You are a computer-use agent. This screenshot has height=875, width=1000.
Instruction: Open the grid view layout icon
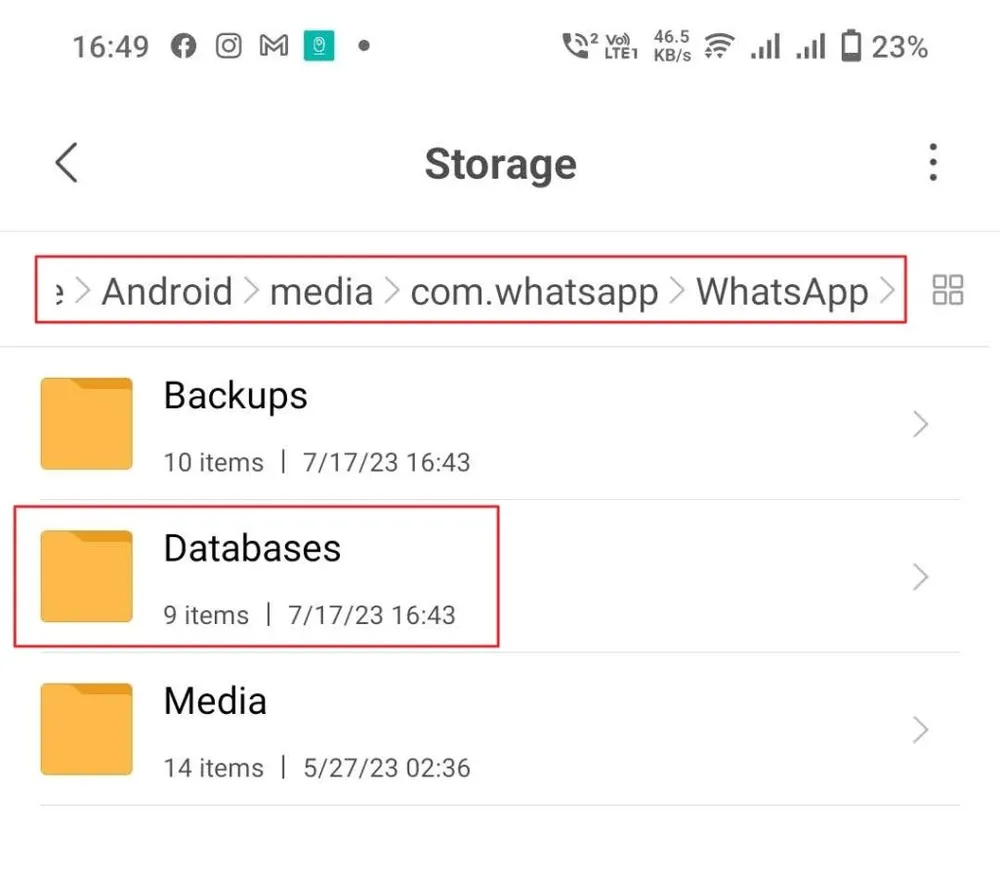[x=946, y=290]
